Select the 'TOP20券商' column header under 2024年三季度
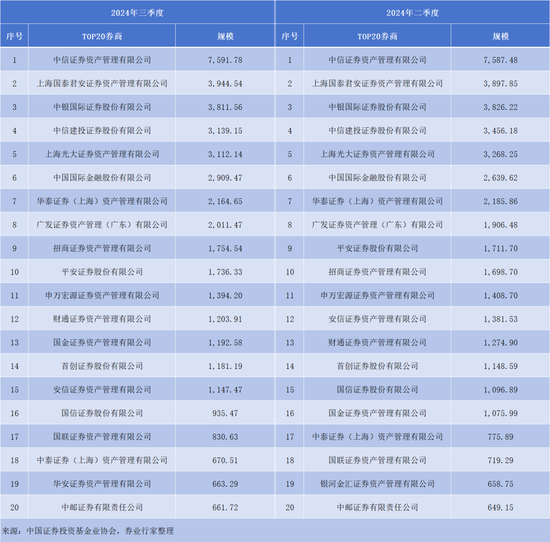The width and height of the screenshot is (550, 542). (102, 36)
